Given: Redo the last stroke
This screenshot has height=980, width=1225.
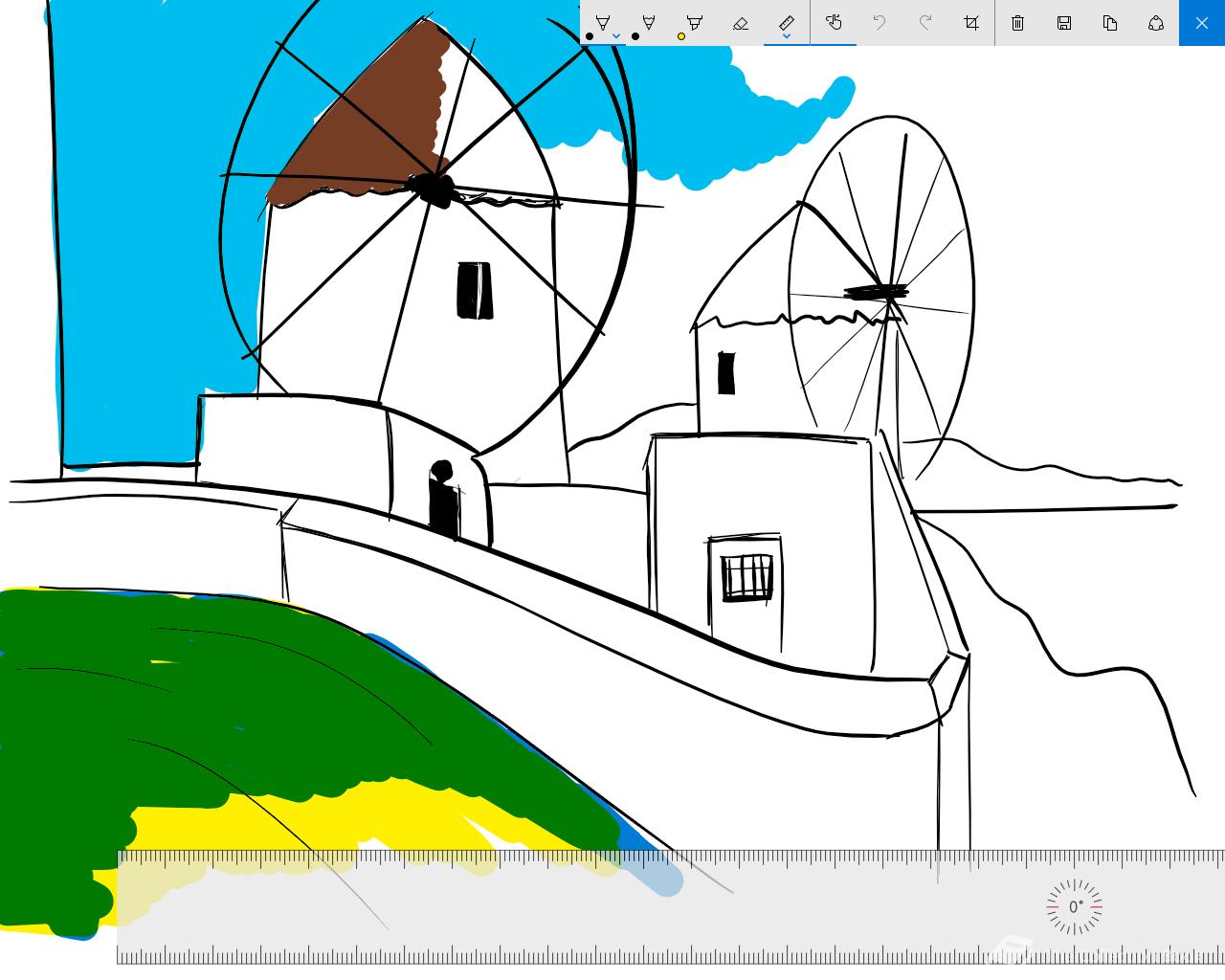Looking at the screenshot, I should [x=925, y=22].
